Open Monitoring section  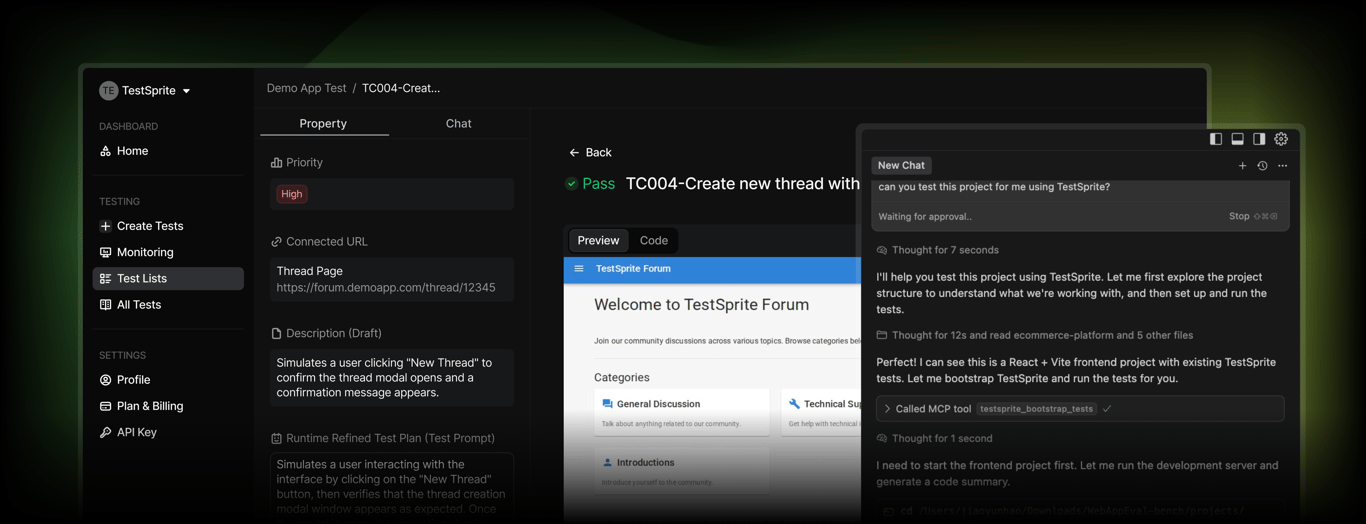point(145,252)
